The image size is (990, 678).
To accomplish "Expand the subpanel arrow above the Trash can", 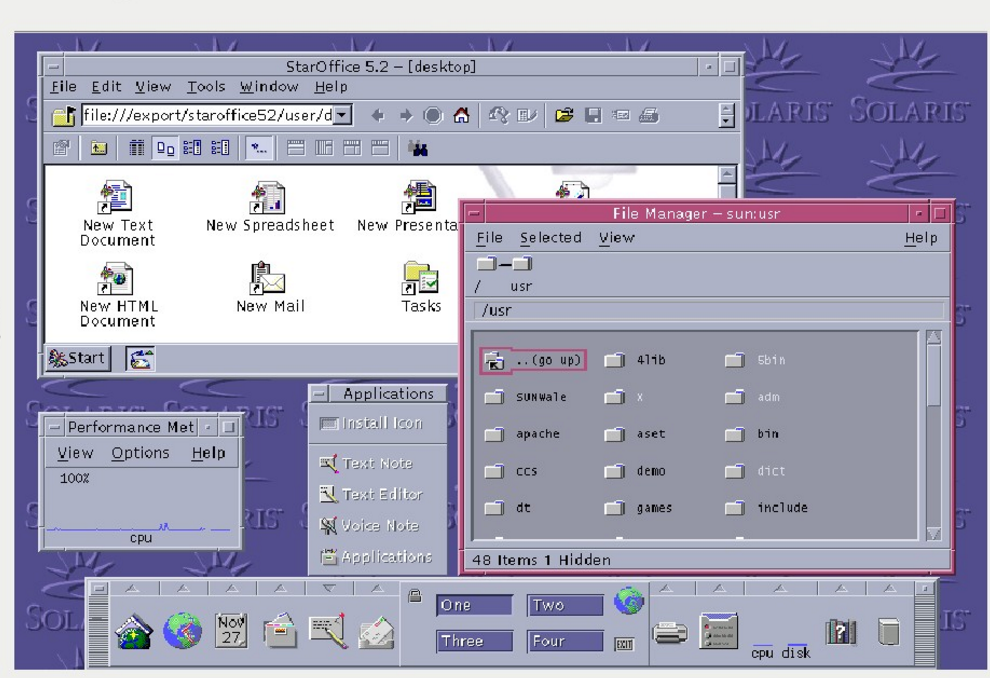I will [x=889, y=588].
